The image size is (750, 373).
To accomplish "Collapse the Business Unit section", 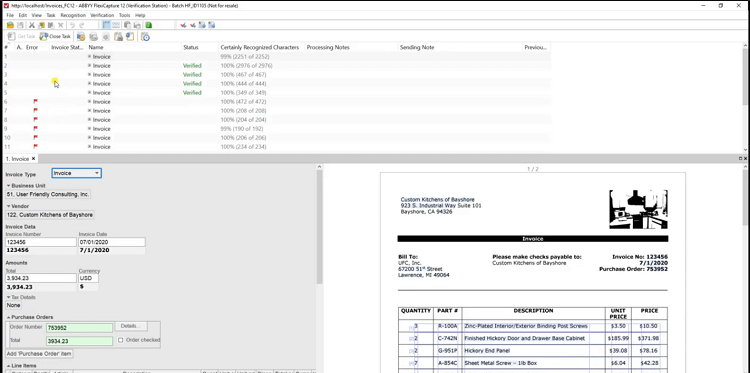I will tap(8, 186).
